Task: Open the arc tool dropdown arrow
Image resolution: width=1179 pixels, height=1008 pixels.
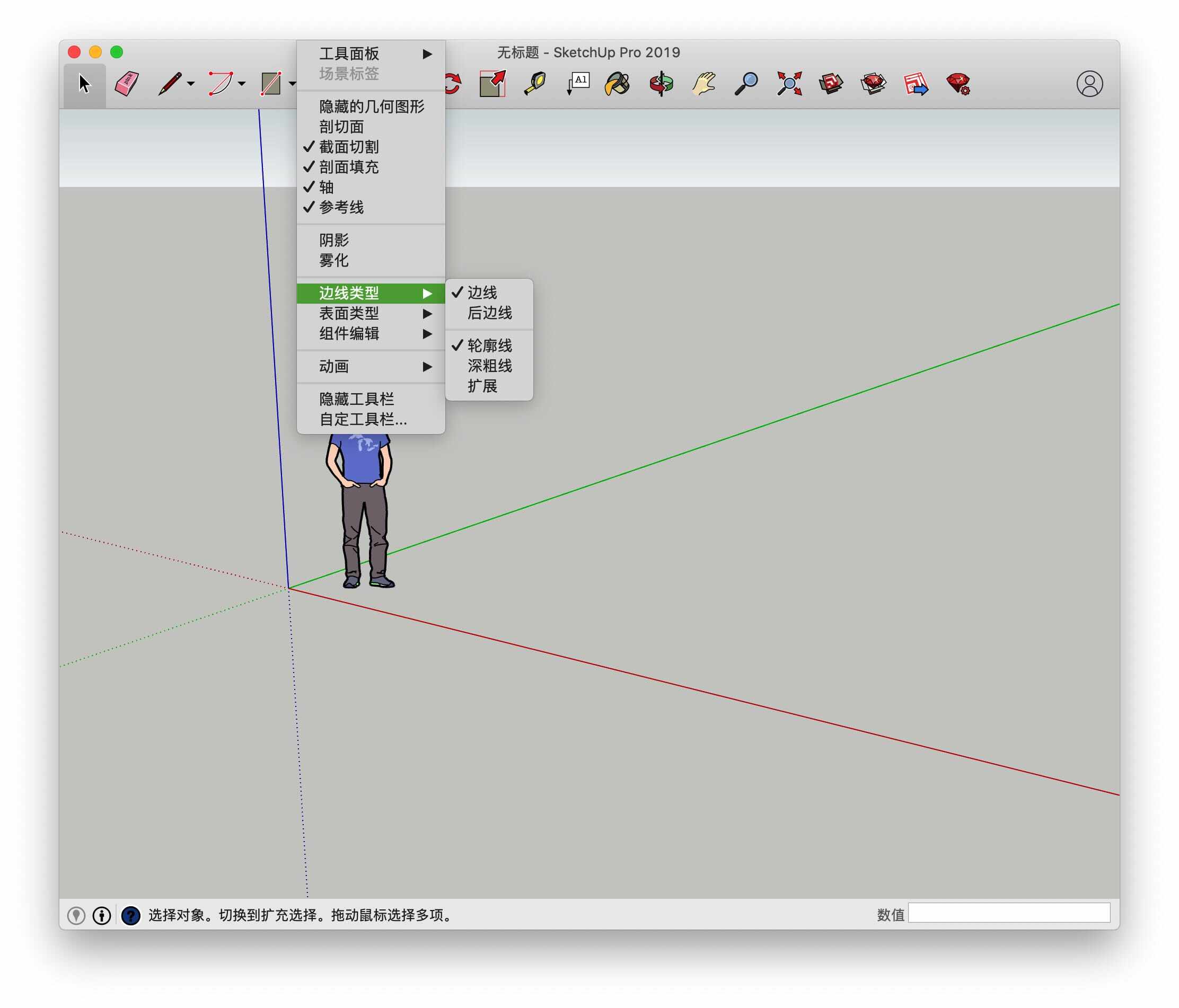Action: 242,84
